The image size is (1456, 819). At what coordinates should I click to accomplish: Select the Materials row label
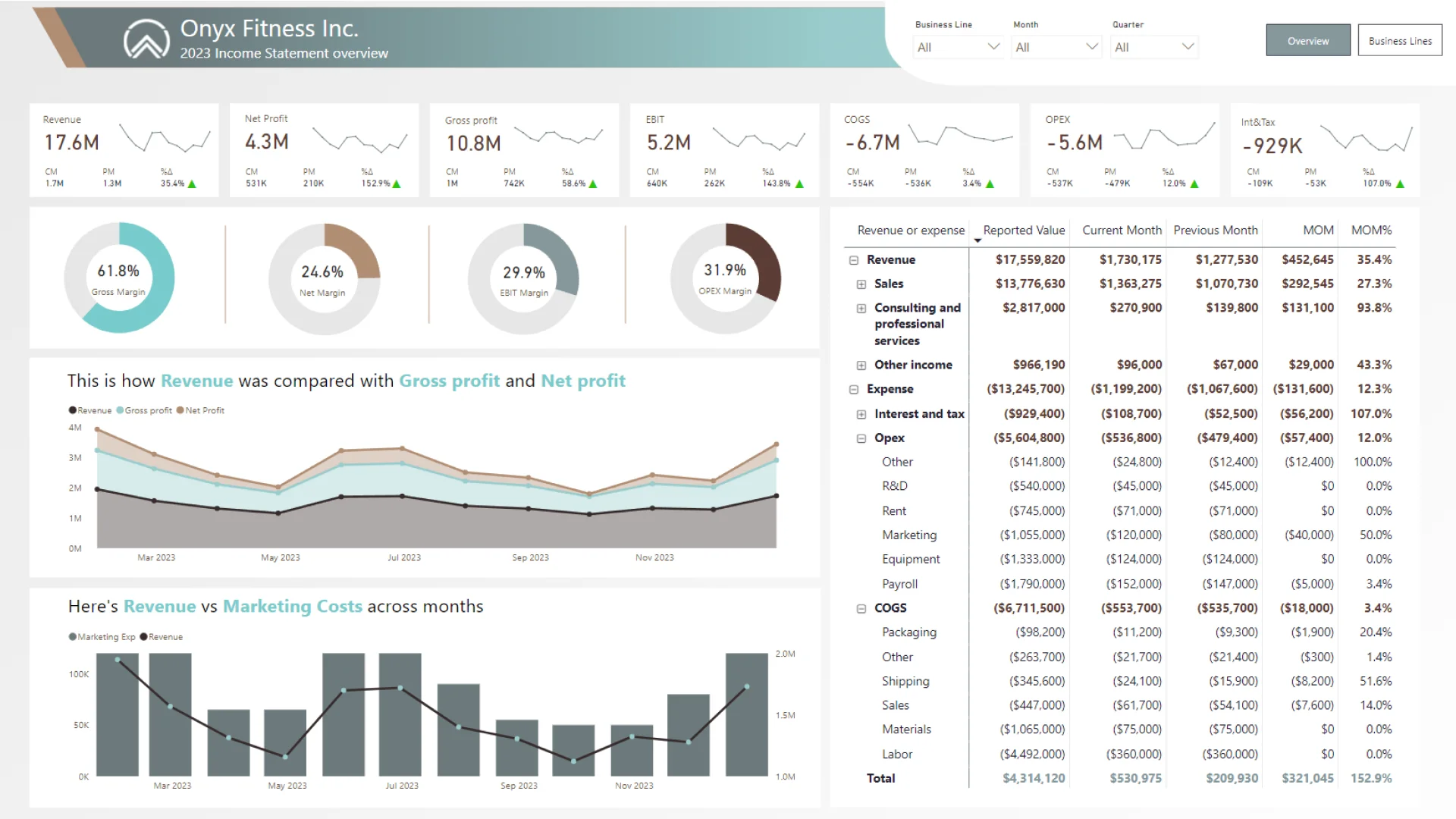tap(906, 730)
